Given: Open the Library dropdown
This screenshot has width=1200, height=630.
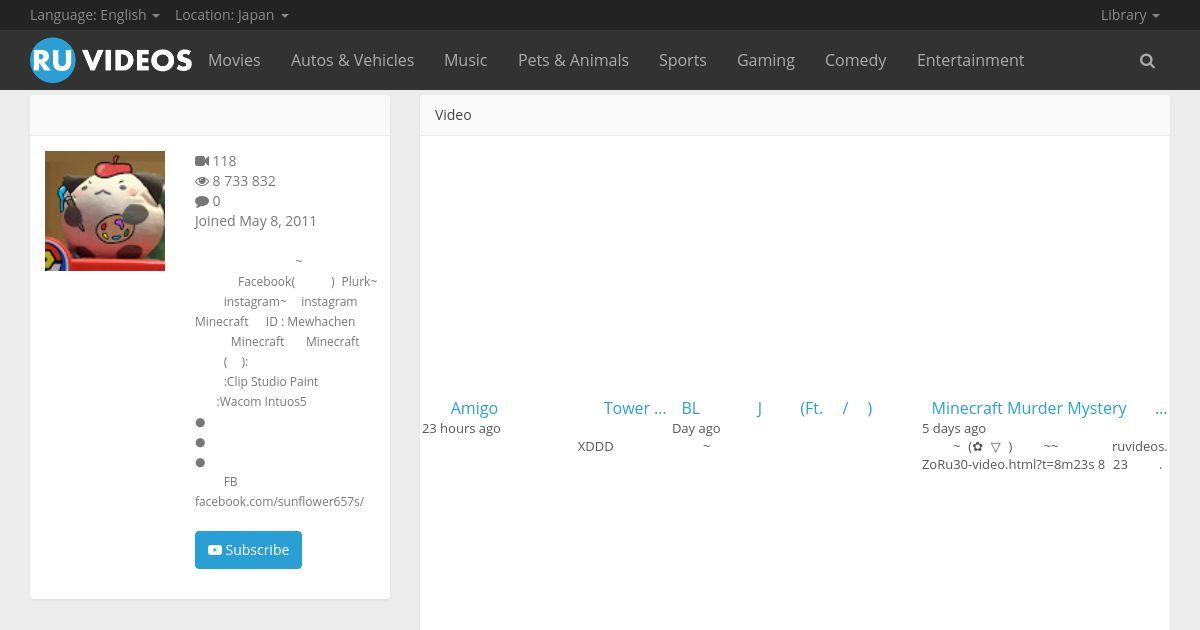Looking at the screenshot, I should (1130, 15).
